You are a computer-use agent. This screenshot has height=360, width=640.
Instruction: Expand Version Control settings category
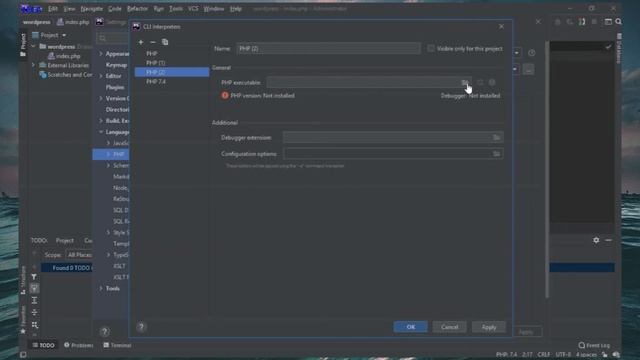pyautogui.click(x=101, y=98)
